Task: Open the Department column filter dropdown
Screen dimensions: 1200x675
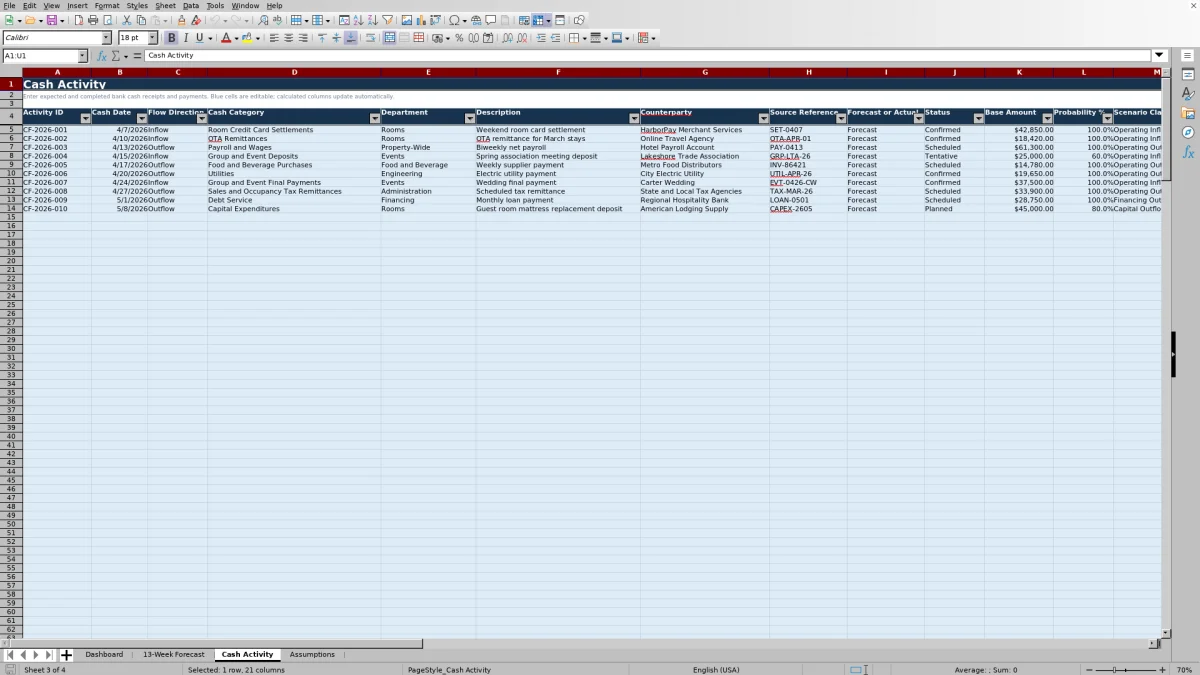Action: coord(470,118)
